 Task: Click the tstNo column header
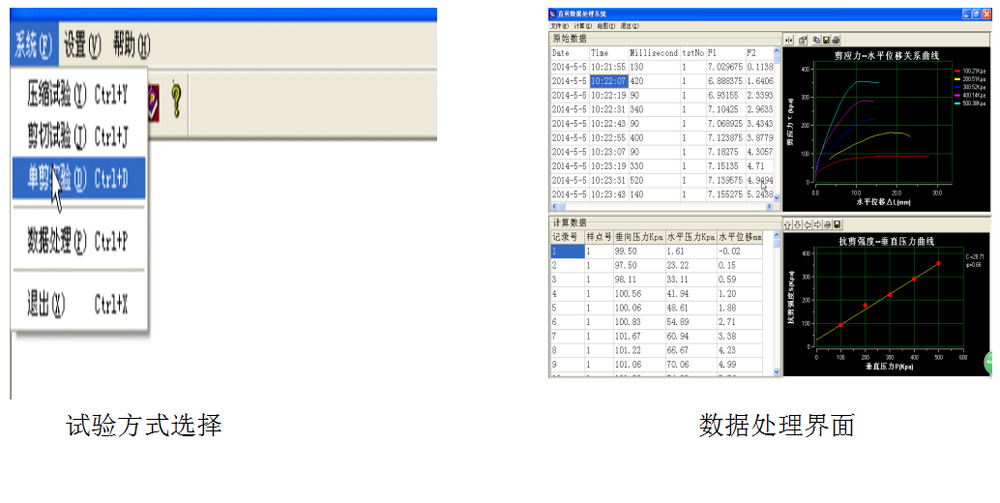click(x=694, y=53)
